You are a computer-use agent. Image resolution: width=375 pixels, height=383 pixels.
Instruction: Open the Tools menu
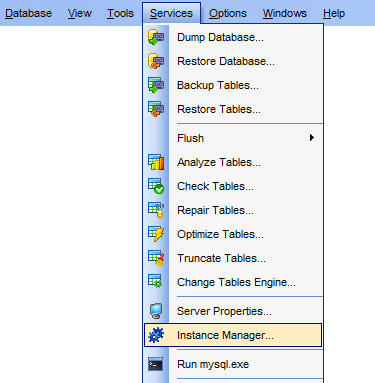point(120,13)
